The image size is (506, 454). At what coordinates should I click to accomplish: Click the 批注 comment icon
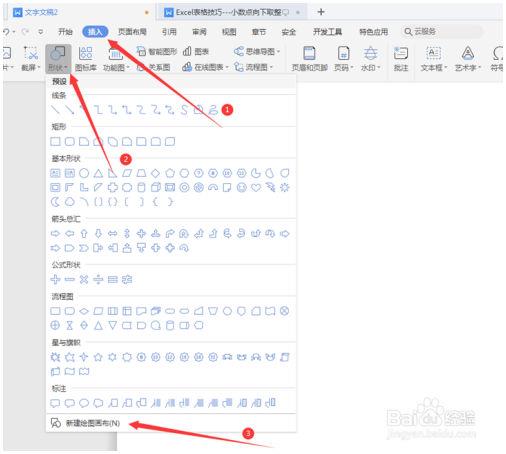click(x=401, y=53)
